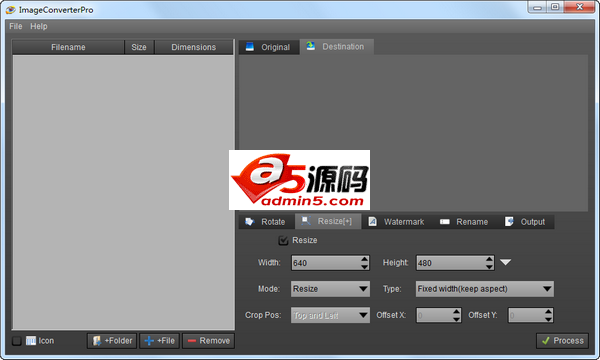
Task: Click the Original tab picture icon
Action: [x=250, y=47]
